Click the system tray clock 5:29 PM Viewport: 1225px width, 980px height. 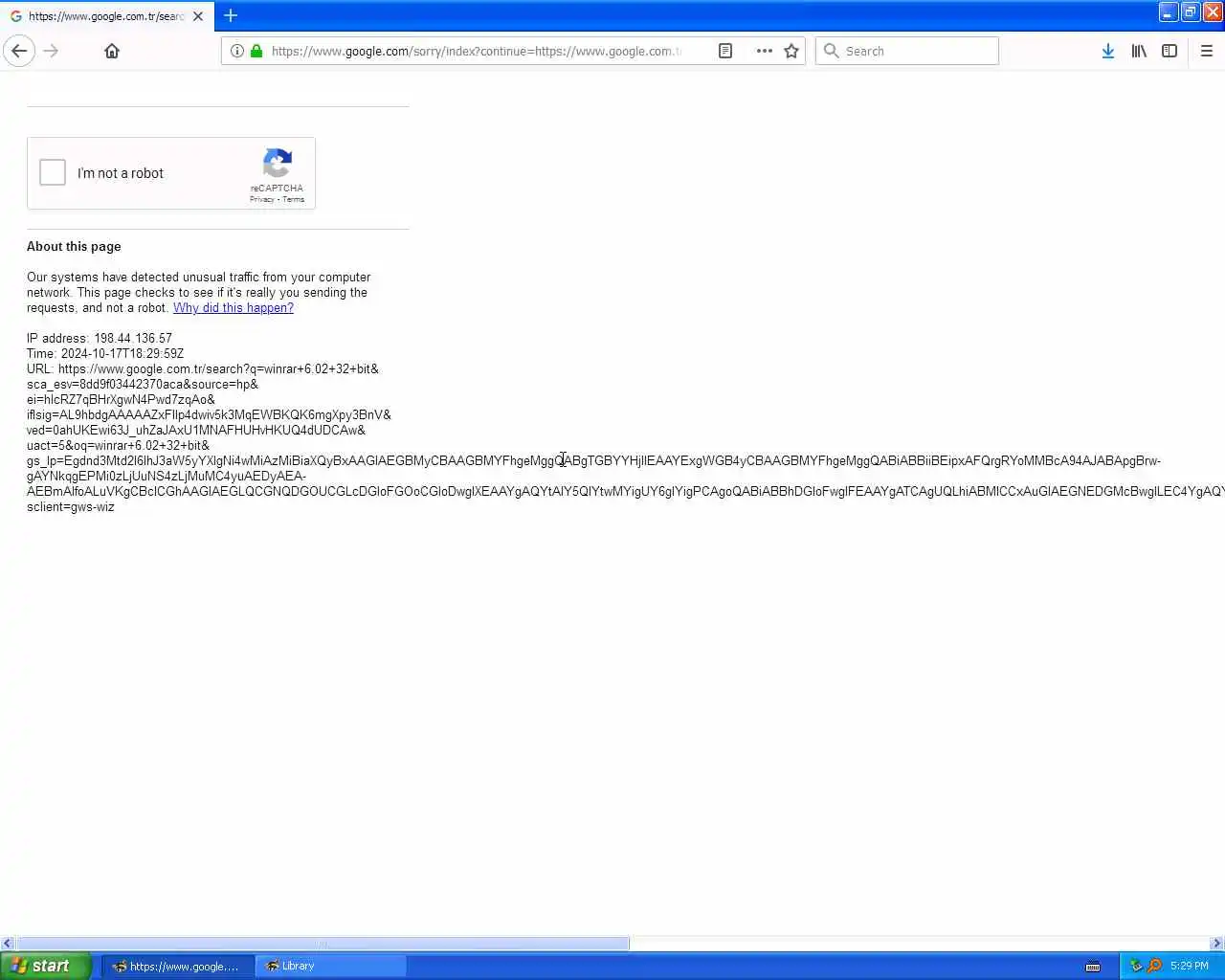(1190, 966)
